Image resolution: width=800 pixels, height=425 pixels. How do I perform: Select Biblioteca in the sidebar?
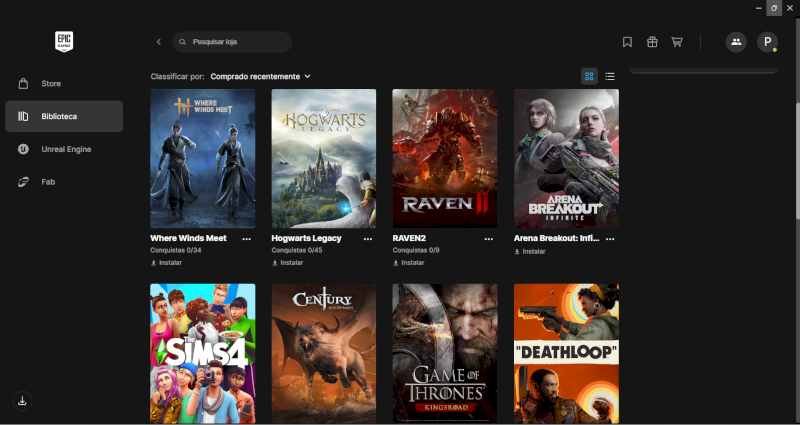point(64,116)
